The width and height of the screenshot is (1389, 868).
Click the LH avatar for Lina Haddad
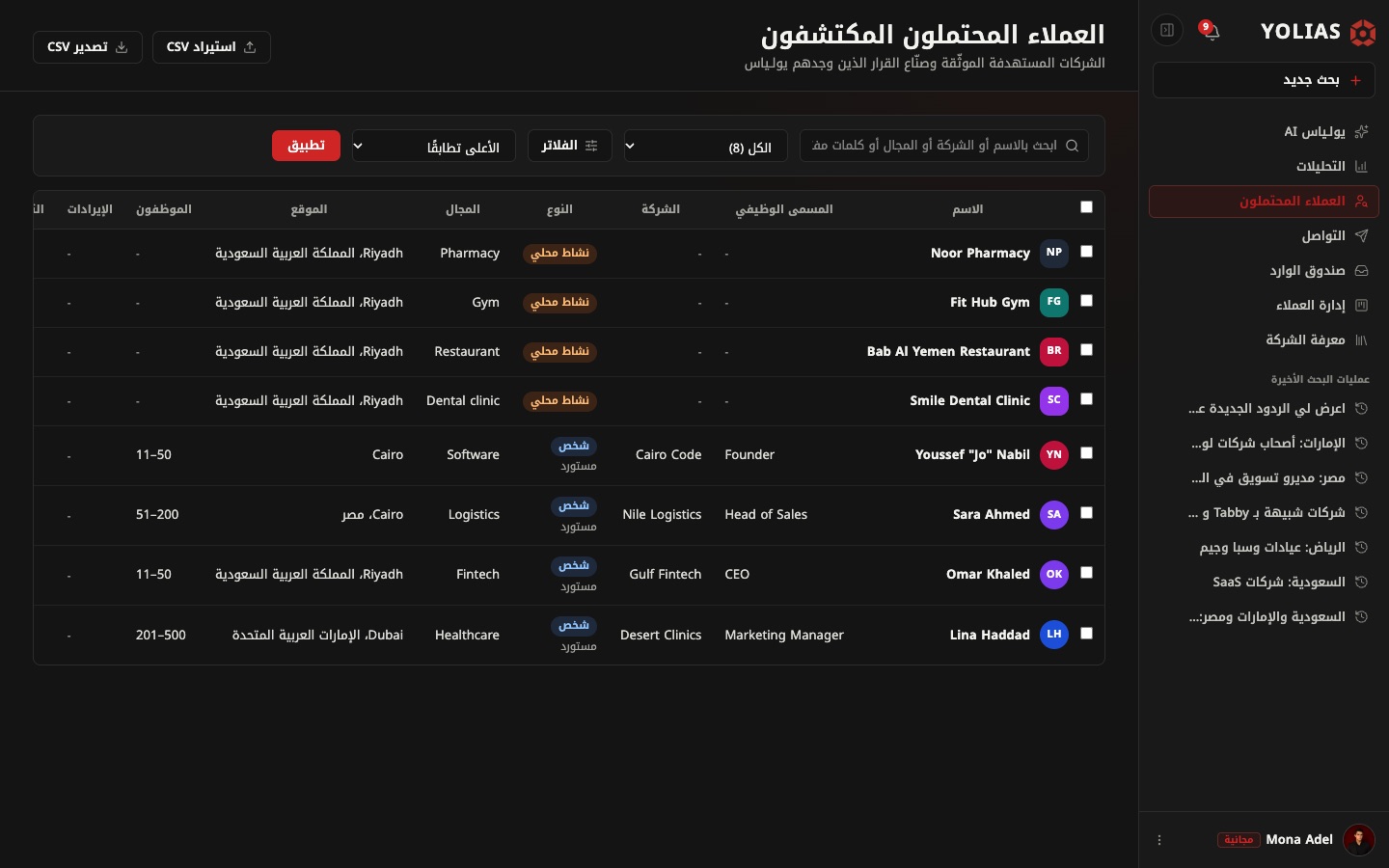click(x=1054, y=635)
